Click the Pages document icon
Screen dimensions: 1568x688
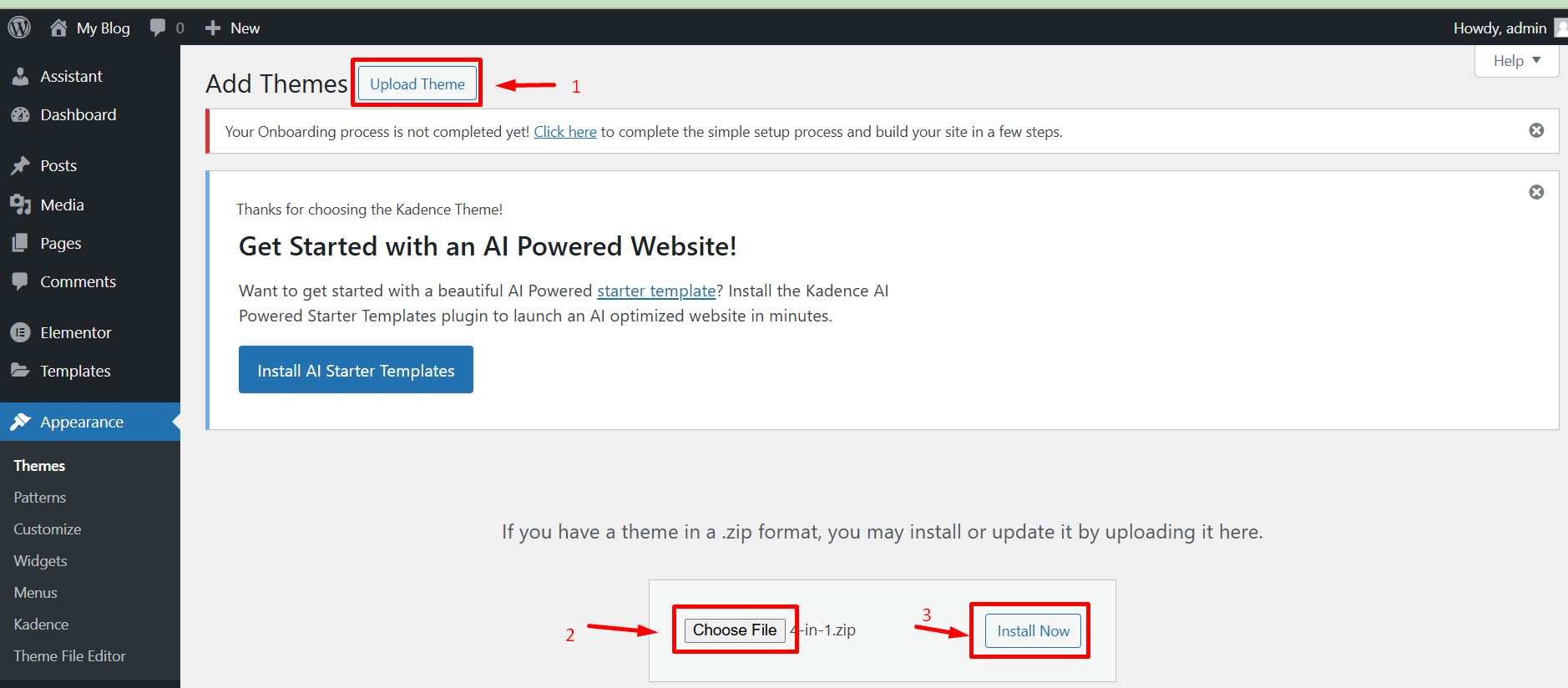click(20, 243)
